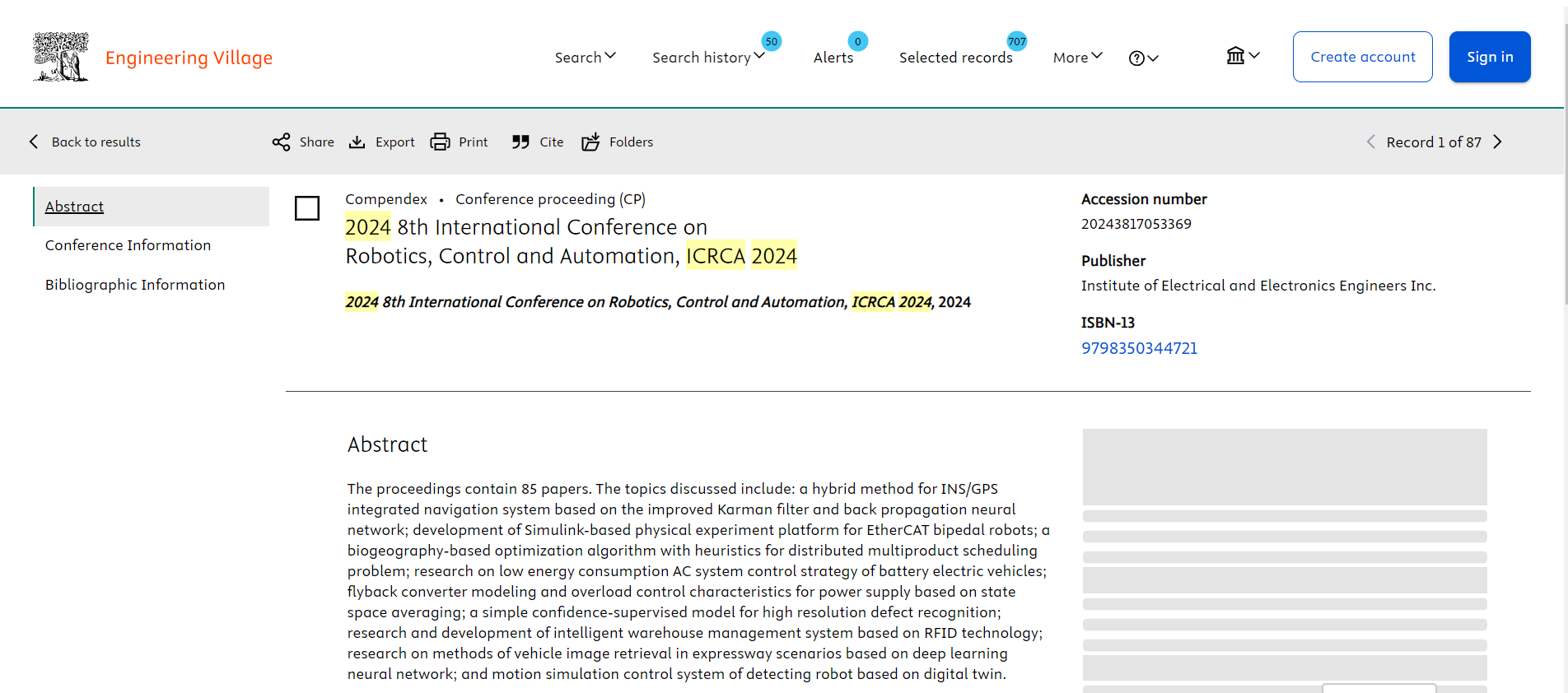Click the Compendex database label
Viewport: 1568px width, 693px height.
coord(386,199)
